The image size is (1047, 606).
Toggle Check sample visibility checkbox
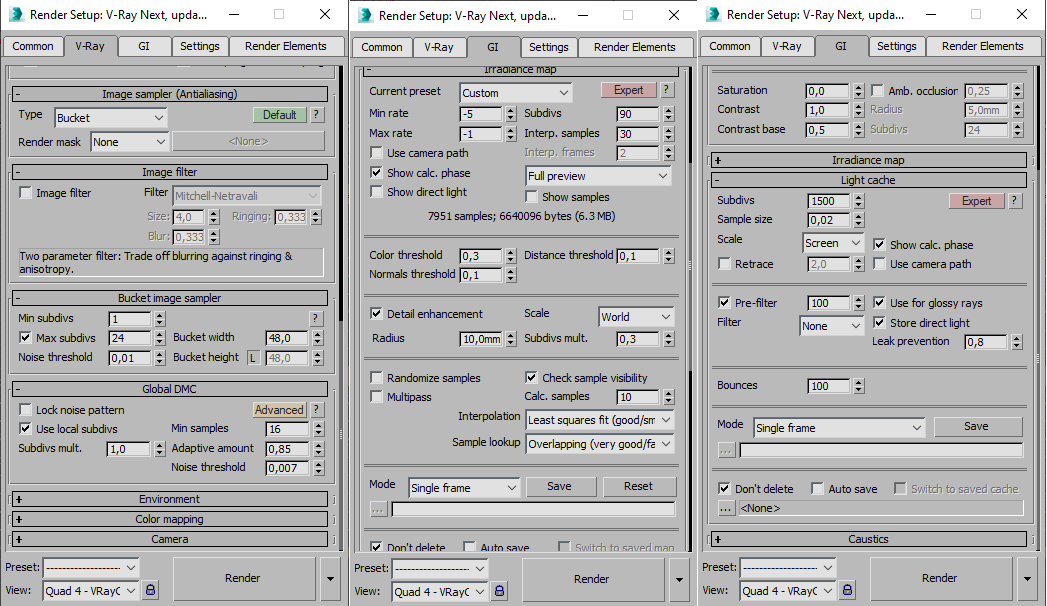click(x=532, y=378)
